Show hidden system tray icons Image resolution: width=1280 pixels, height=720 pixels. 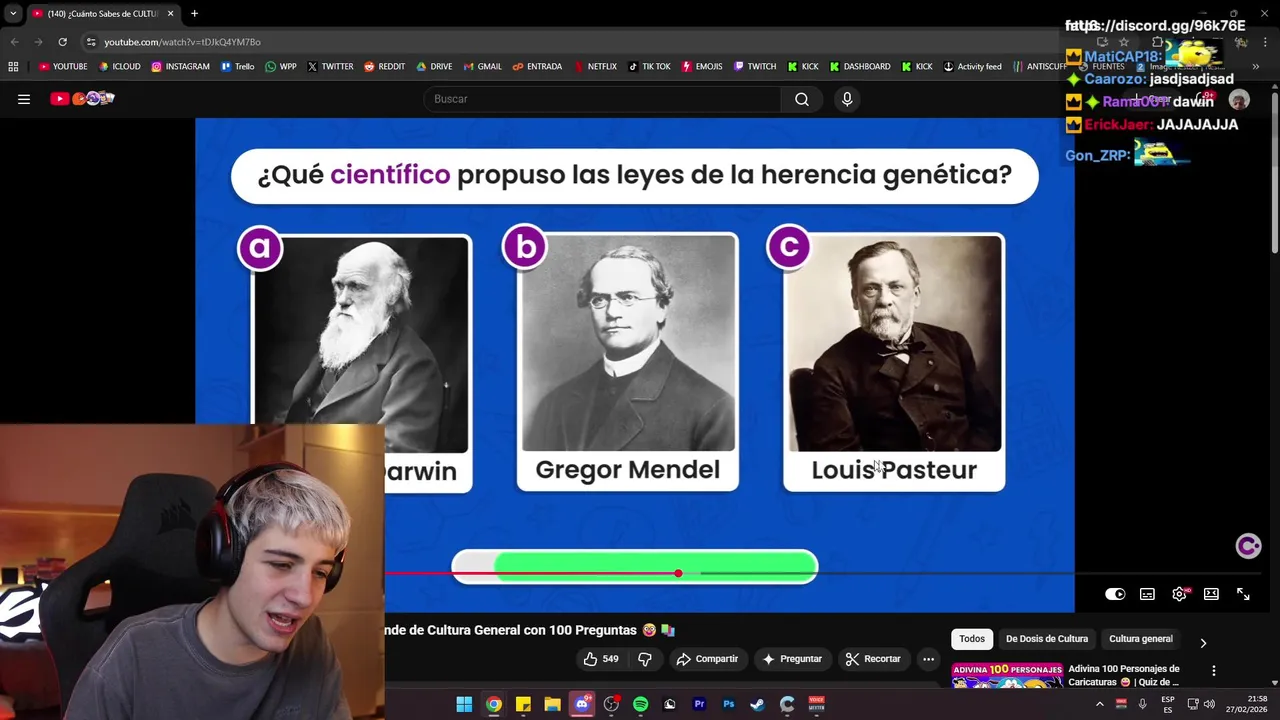[x=1099, y=704]
